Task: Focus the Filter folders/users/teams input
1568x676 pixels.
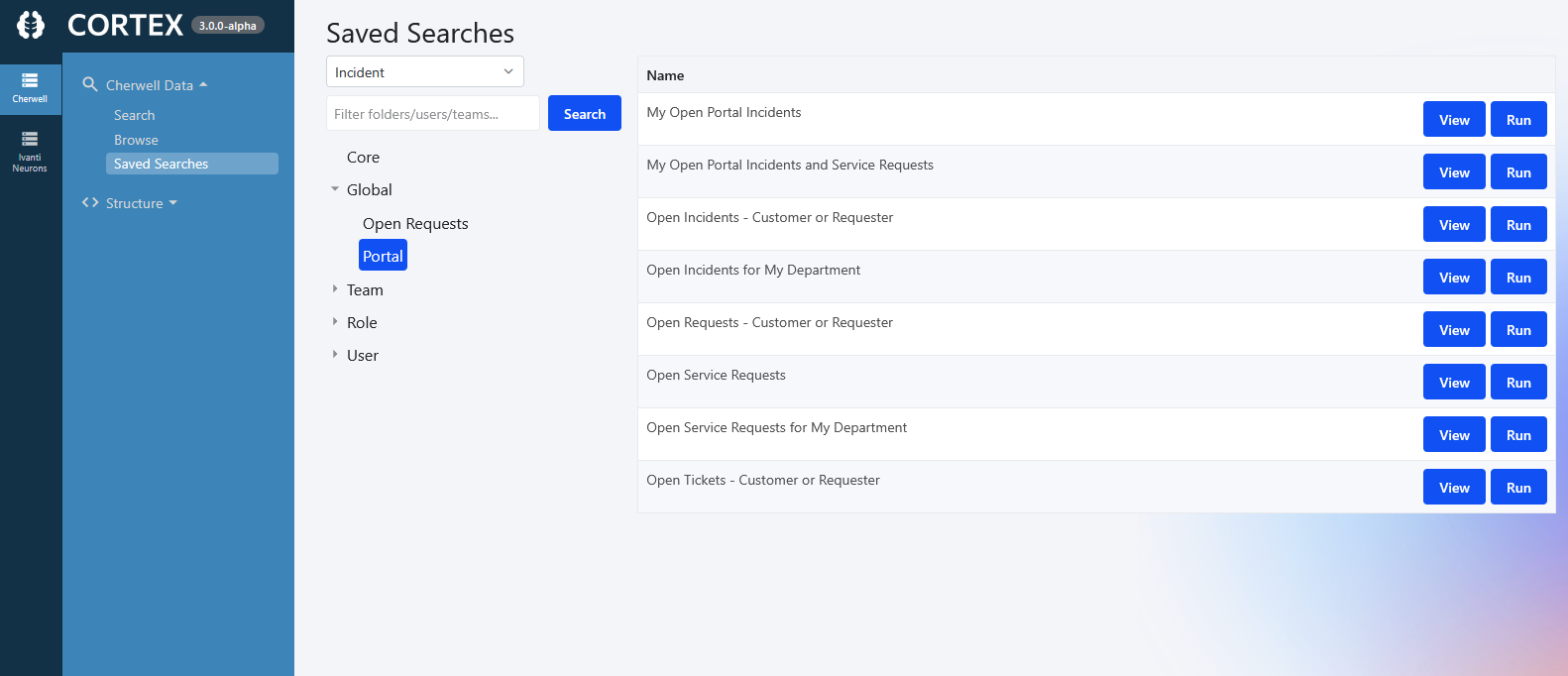Action: [x=432, y=114]
